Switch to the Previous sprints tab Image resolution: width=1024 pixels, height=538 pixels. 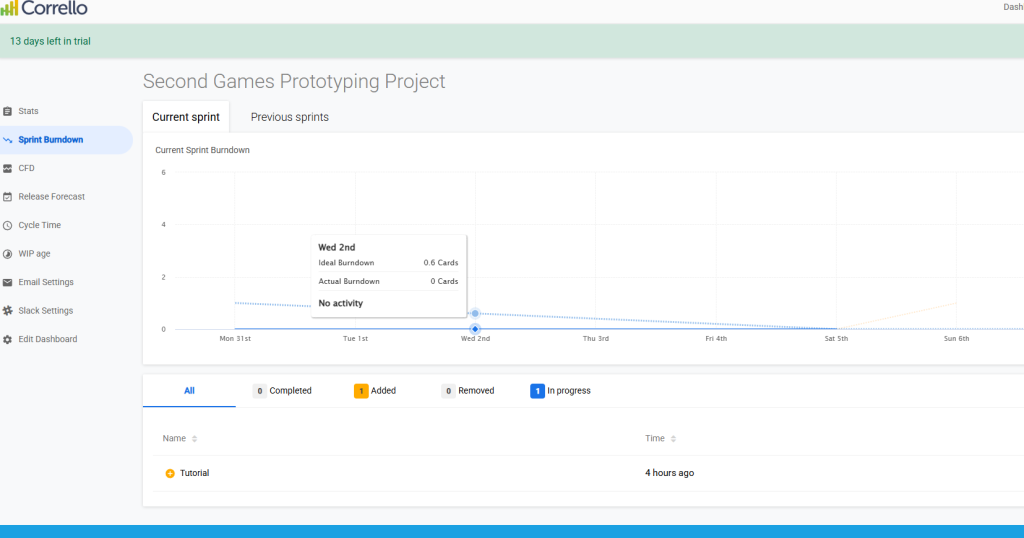click(x=289, y=118)
